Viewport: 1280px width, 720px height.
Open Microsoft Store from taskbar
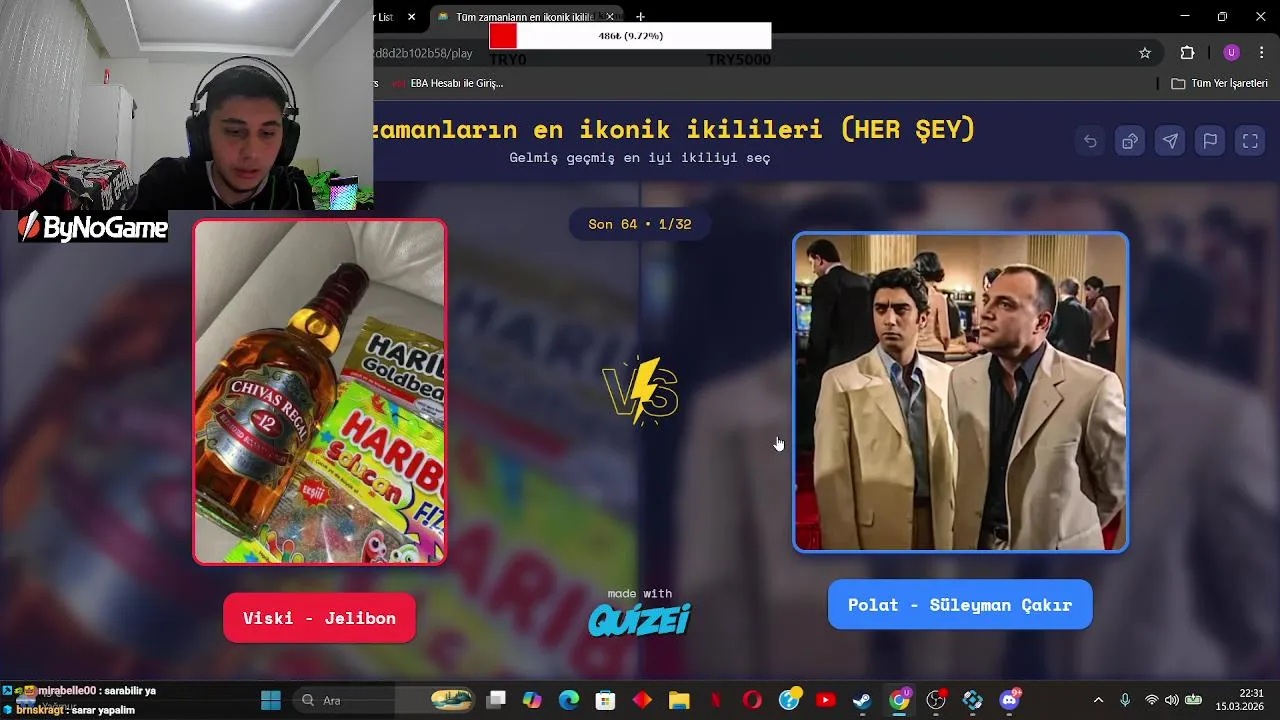click(x=605, y=700)
